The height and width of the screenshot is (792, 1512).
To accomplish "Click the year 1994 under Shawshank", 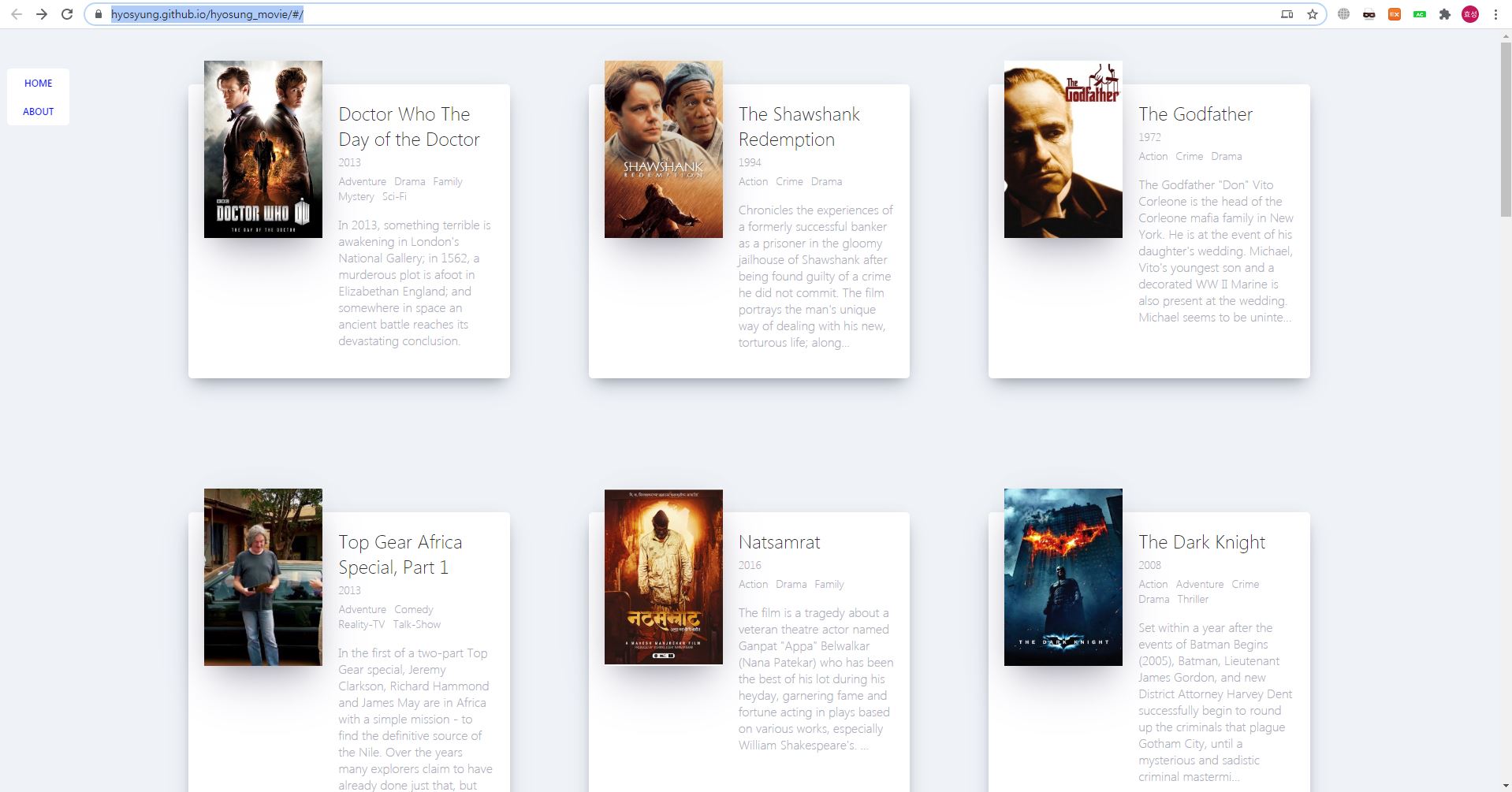I will click(x=750, y=162).
